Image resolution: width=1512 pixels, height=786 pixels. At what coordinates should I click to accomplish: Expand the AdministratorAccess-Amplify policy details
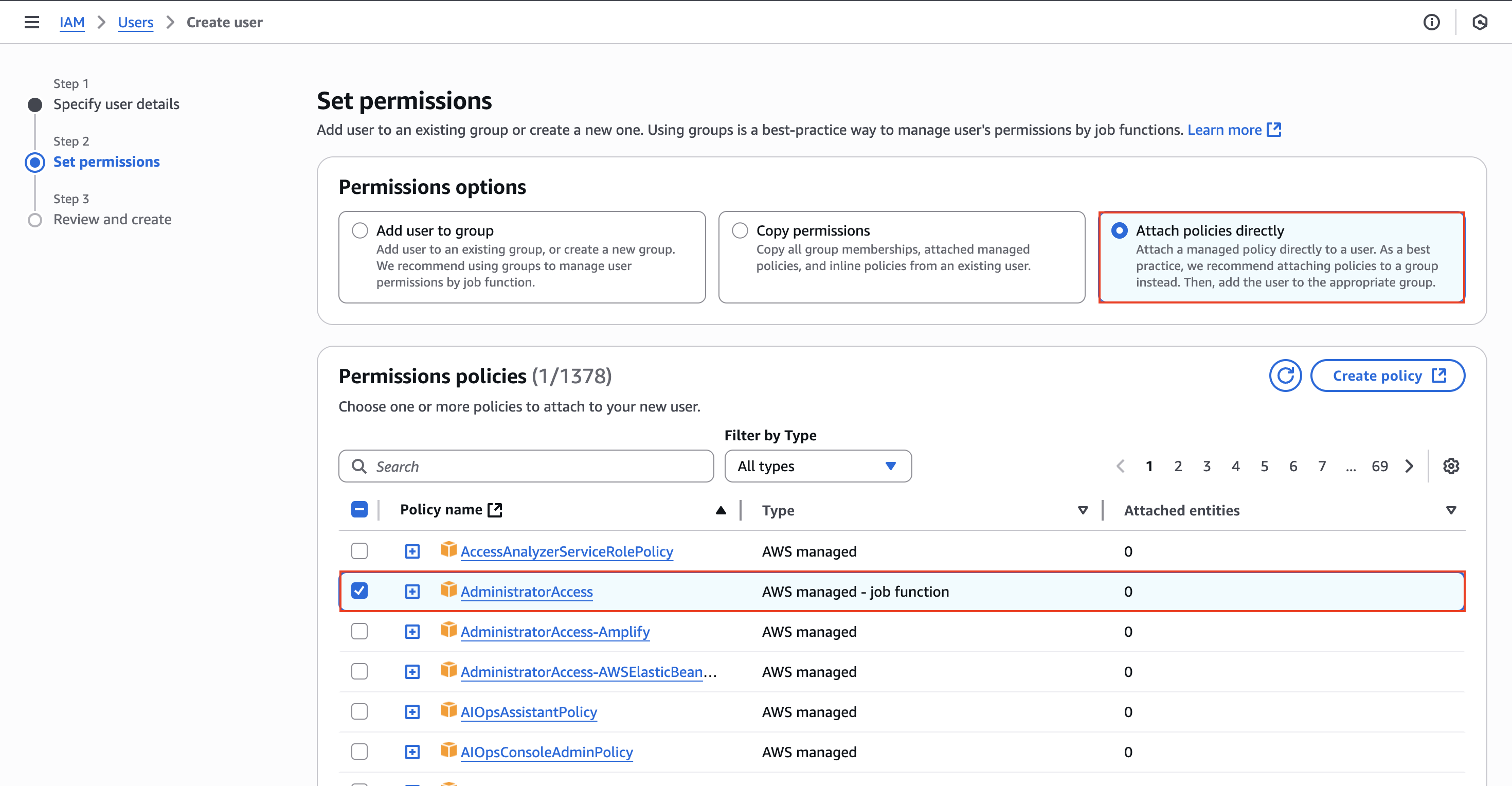pyautogui.click(x=412, y=632)
